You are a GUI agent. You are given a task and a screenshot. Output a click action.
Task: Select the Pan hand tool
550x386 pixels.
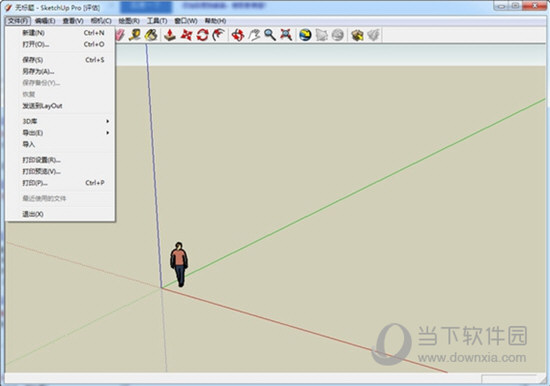point(254,35)
